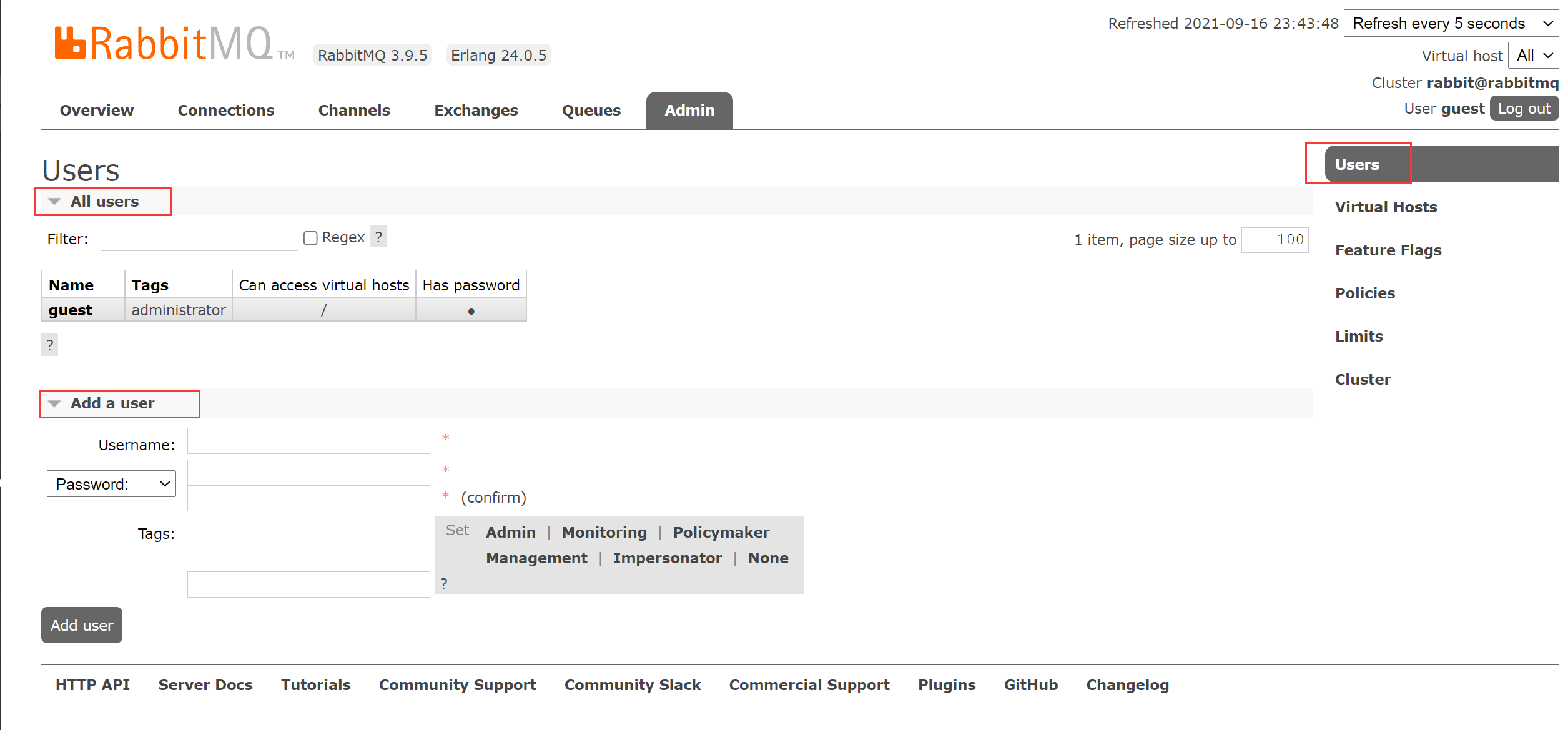The height and width of the screenshot is (730, 1568).
Task: Click the users Filter text field
Action: click(x=199, y=238)
